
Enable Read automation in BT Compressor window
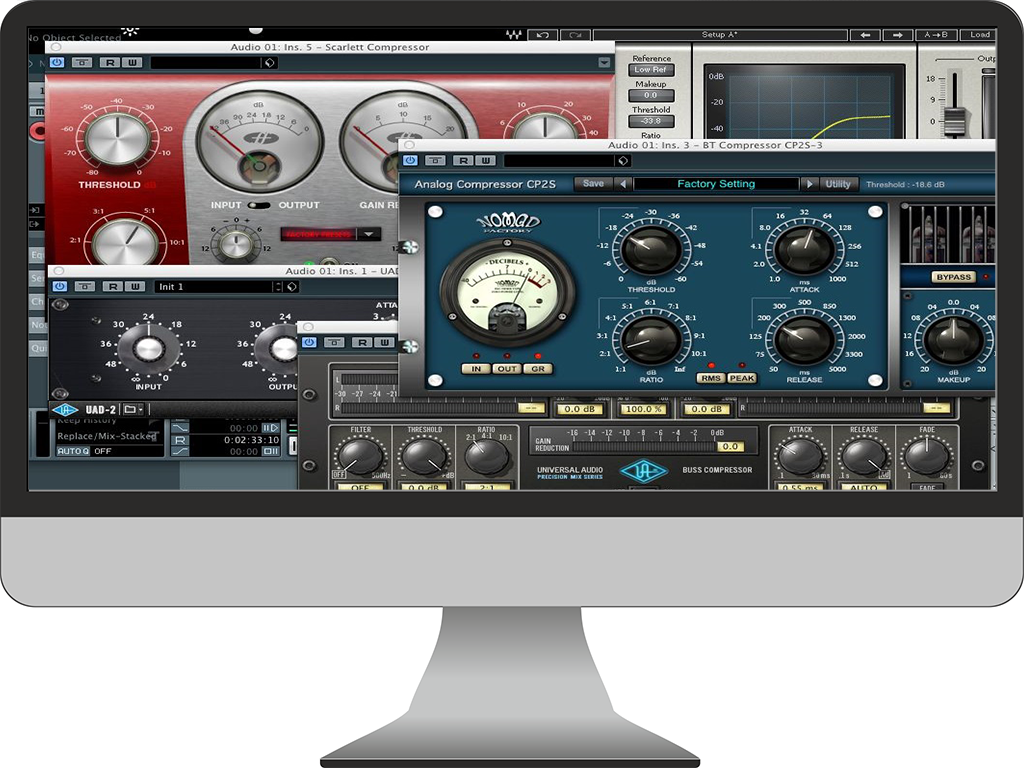pyautogui.click(x=463, y=160)
